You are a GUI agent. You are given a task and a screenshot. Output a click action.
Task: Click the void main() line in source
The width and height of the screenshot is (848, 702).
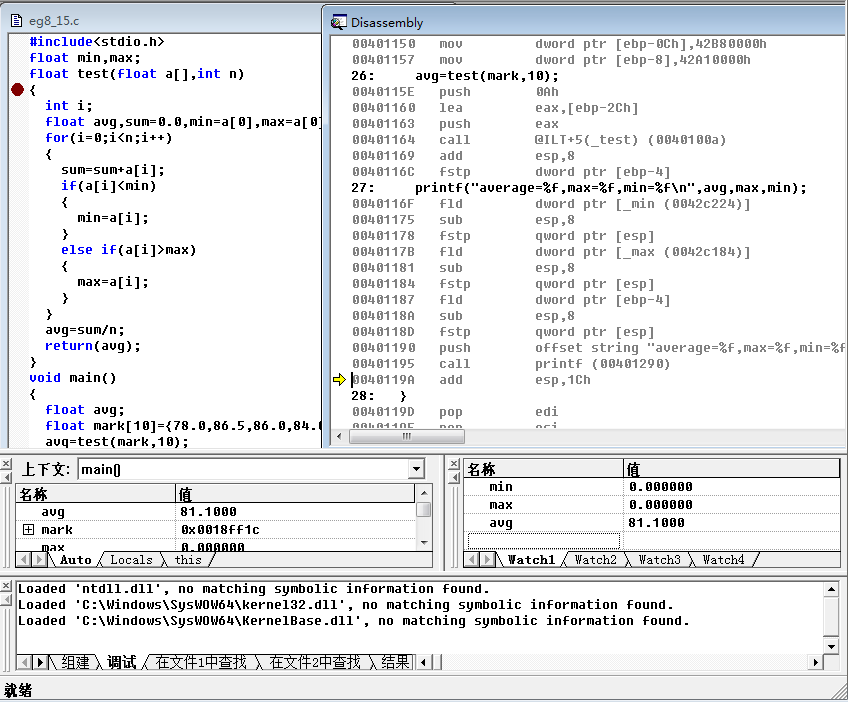[x=72, y=378]
